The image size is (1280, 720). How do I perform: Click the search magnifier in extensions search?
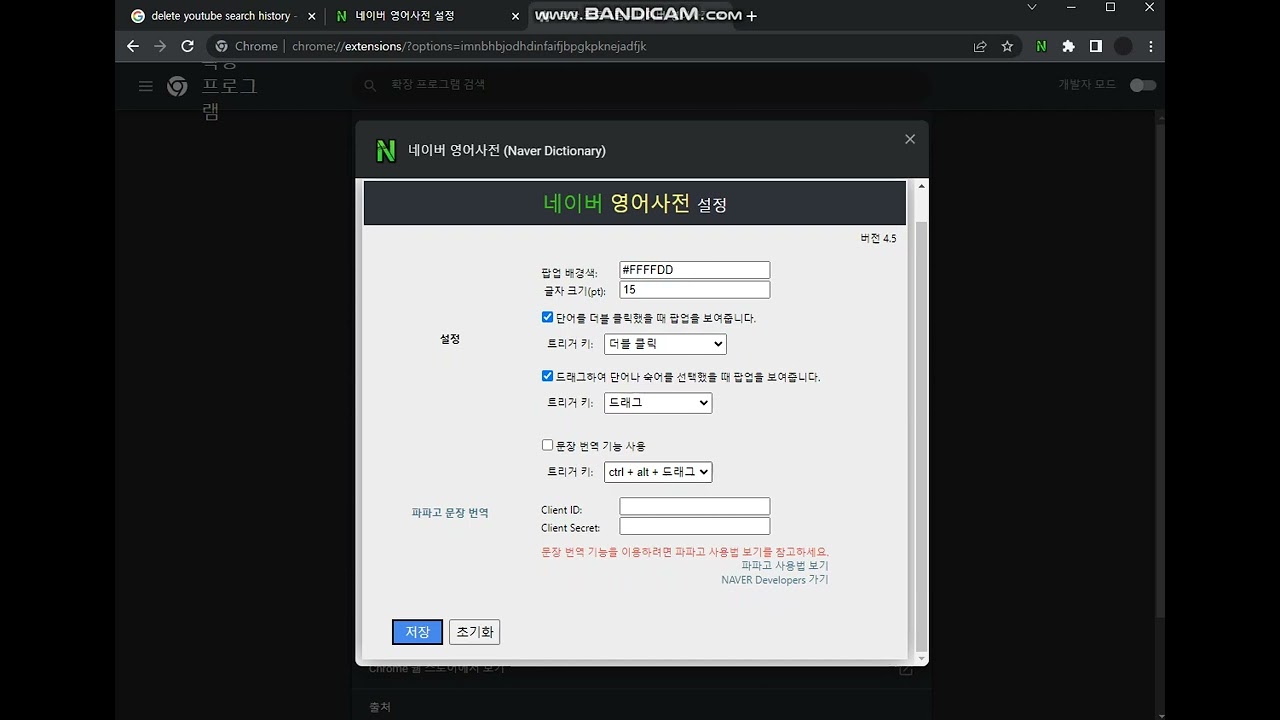tap(370, 86)
